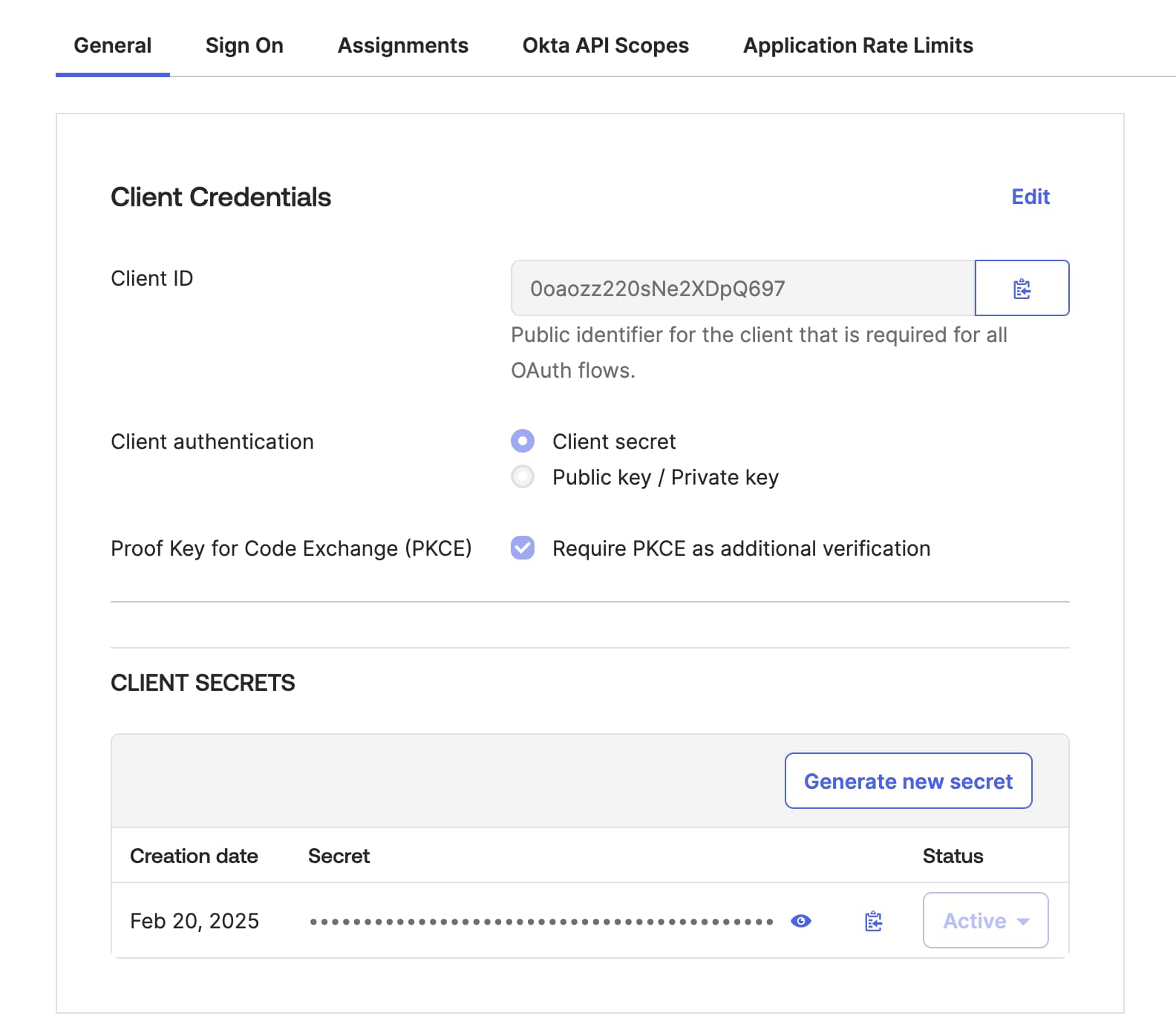Click the Client ID value field
This screenshot has height=1033, width=1176.
click(742, 288)
